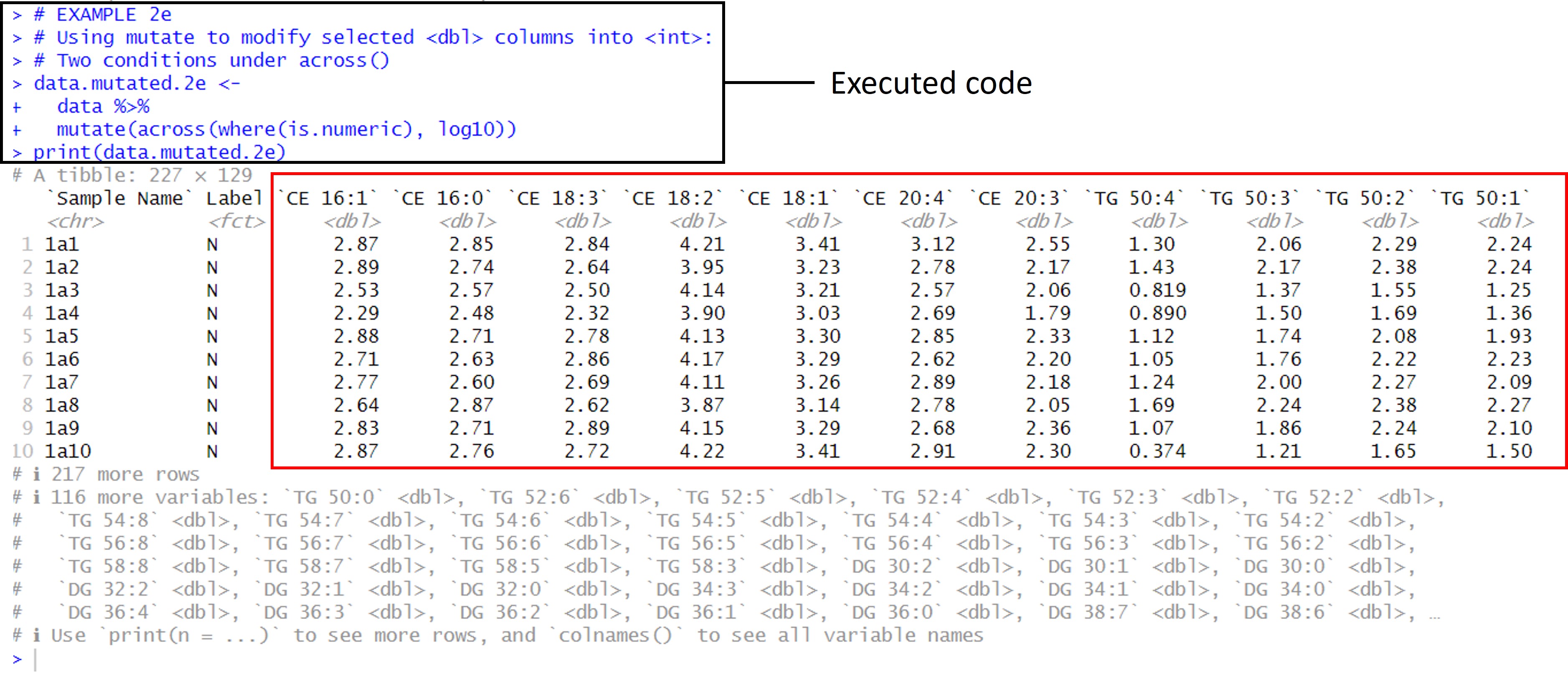The image size is (1568, 675).
Task: Select sample name '1a10' in row 10
Action: point(68,451)
